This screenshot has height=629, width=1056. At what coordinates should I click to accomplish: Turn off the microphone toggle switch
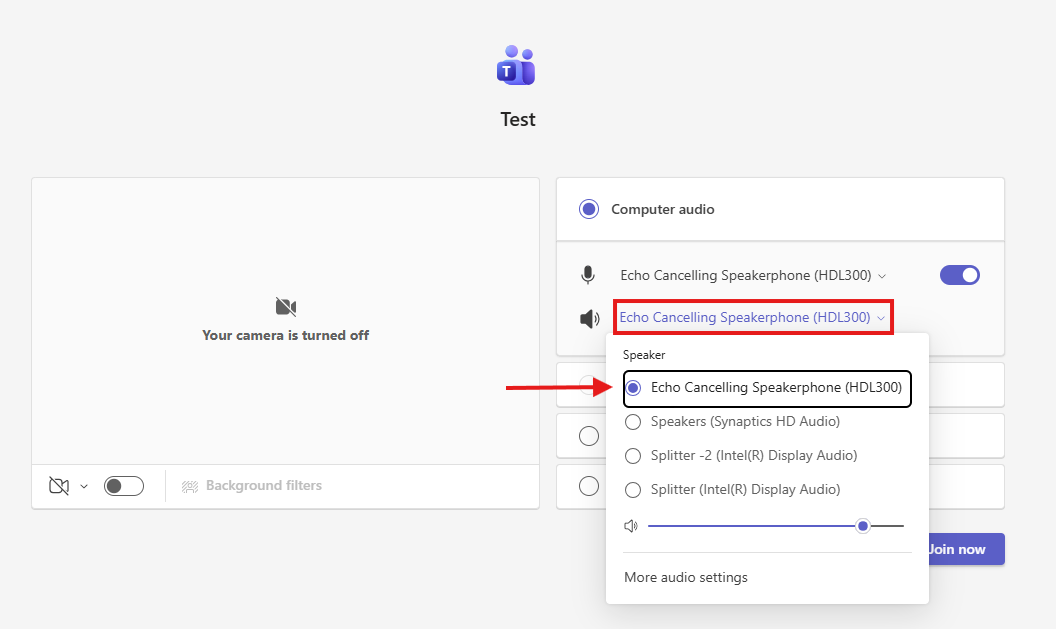pyautogui.click(x=960, y=275)
